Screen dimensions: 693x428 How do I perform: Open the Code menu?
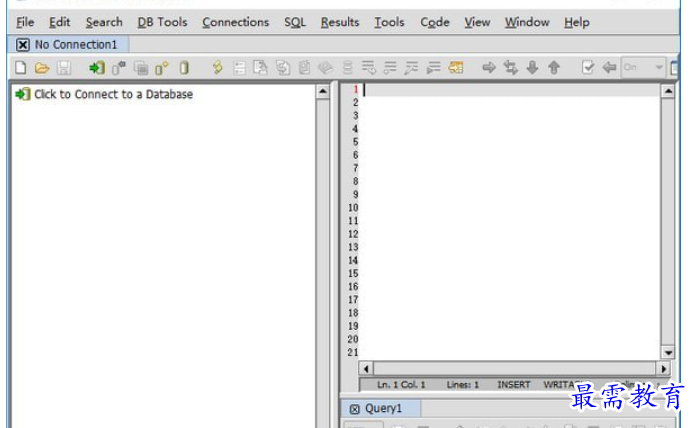(434, 22)
